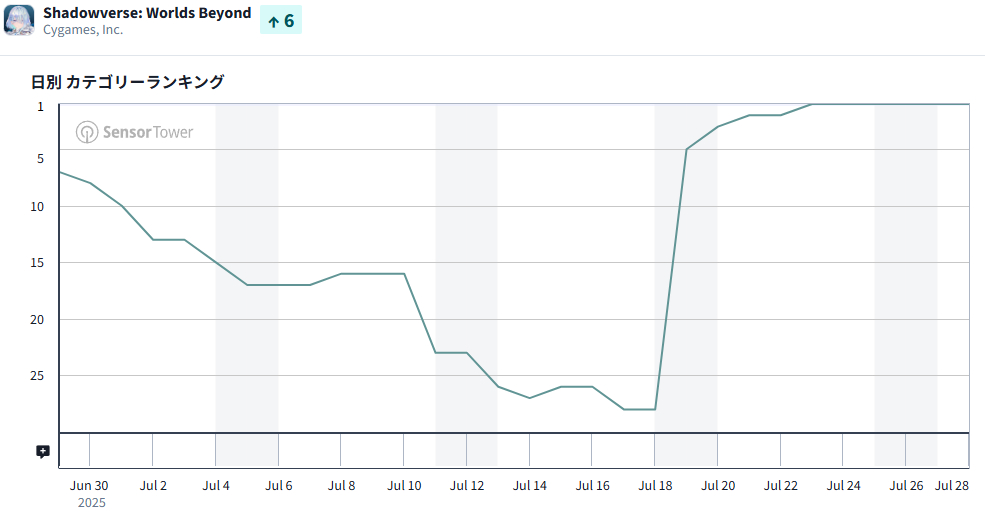Click the 2025 year label under axis
Viewport: 985px width, 520px height.
pyautogui.click(x=91, y=503)
